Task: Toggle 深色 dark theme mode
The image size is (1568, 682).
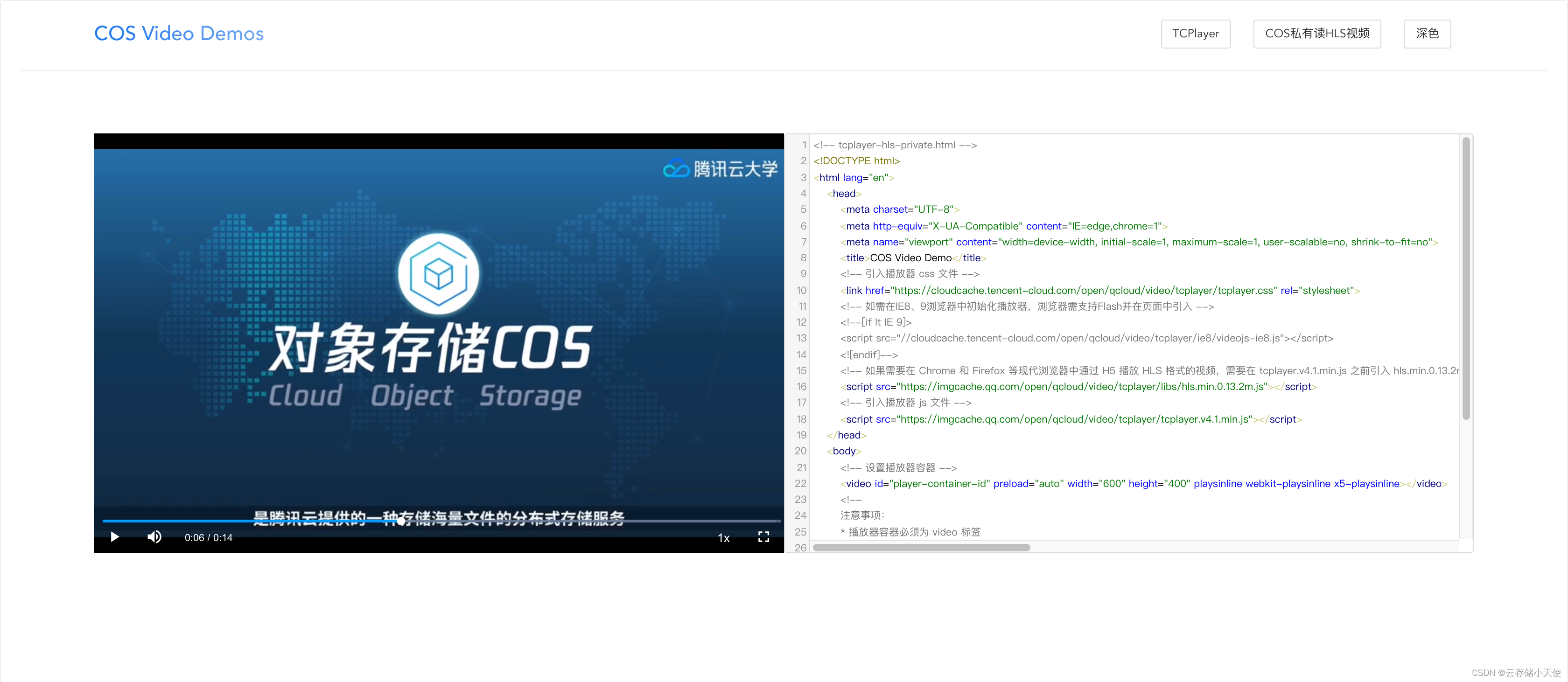Action: 1428,34
